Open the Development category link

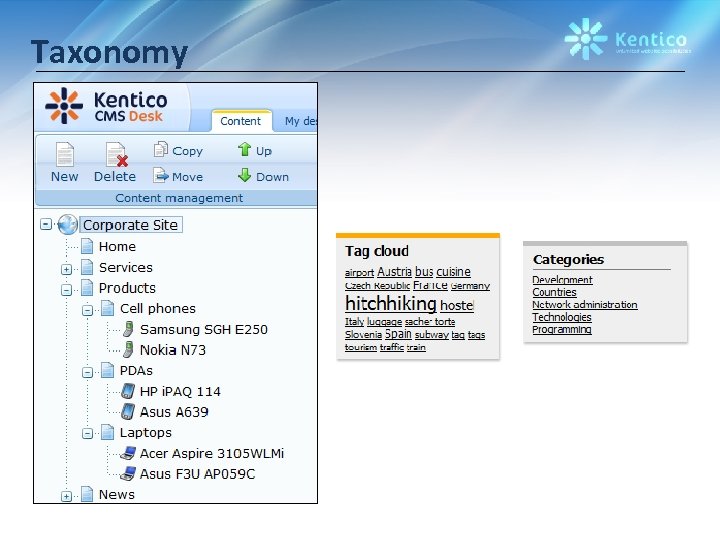pyautogui.click(x=562, y=280)
